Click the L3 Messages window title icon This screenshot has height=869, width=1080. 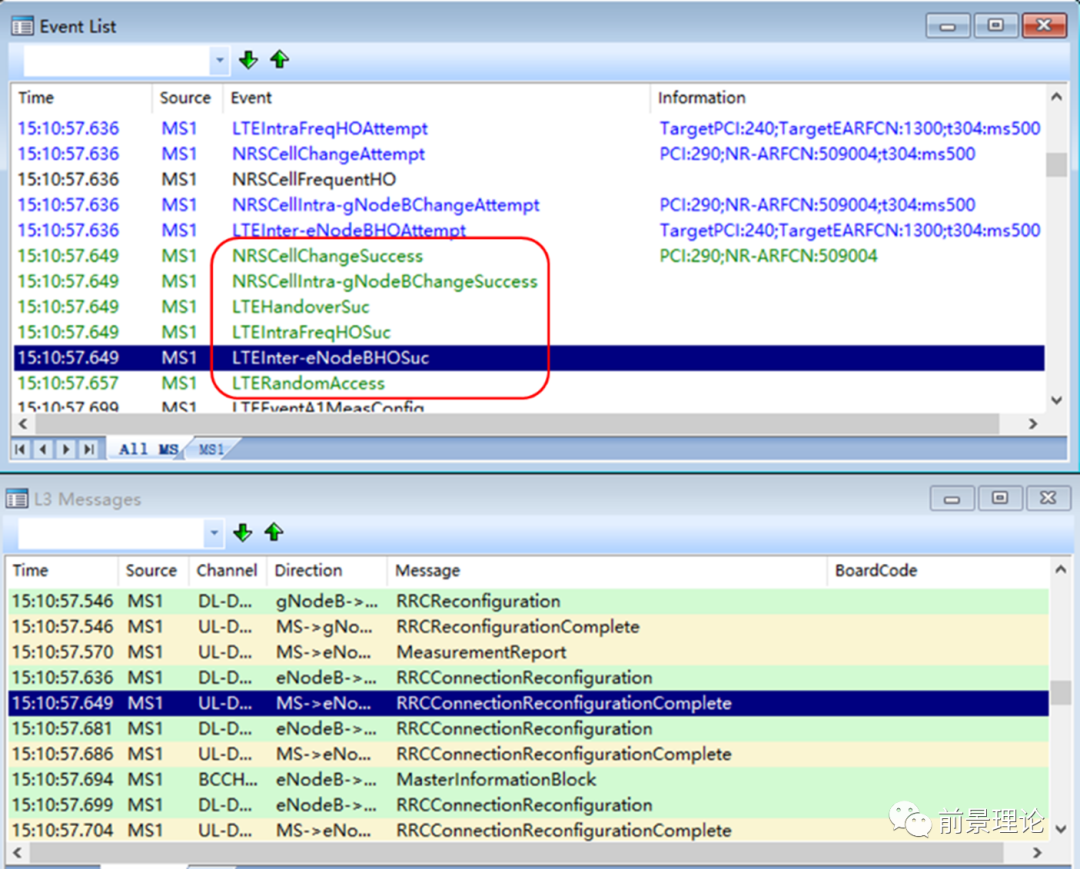17,499
